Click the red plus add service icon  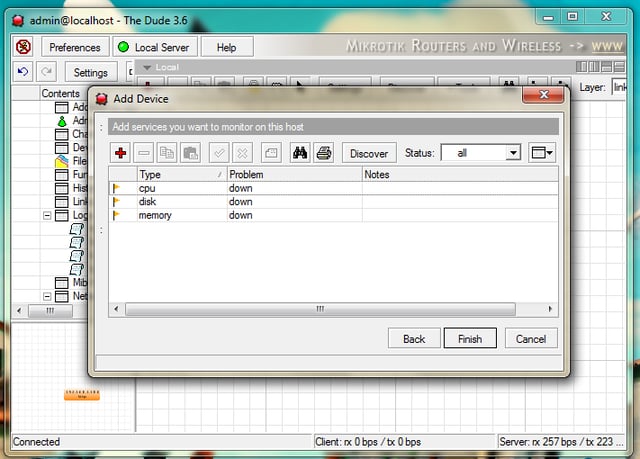pyautogui.click(x=120, y=153)
